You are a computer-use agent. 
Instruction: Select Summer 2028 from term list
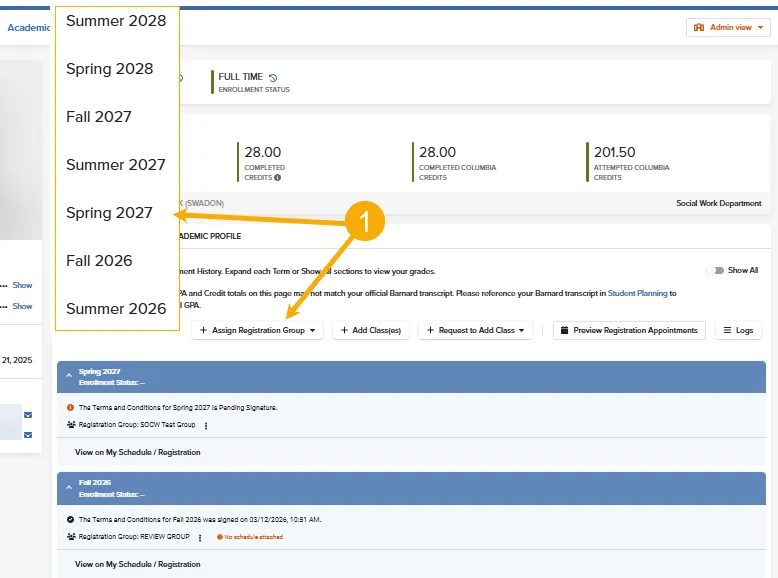click(116, 21)
